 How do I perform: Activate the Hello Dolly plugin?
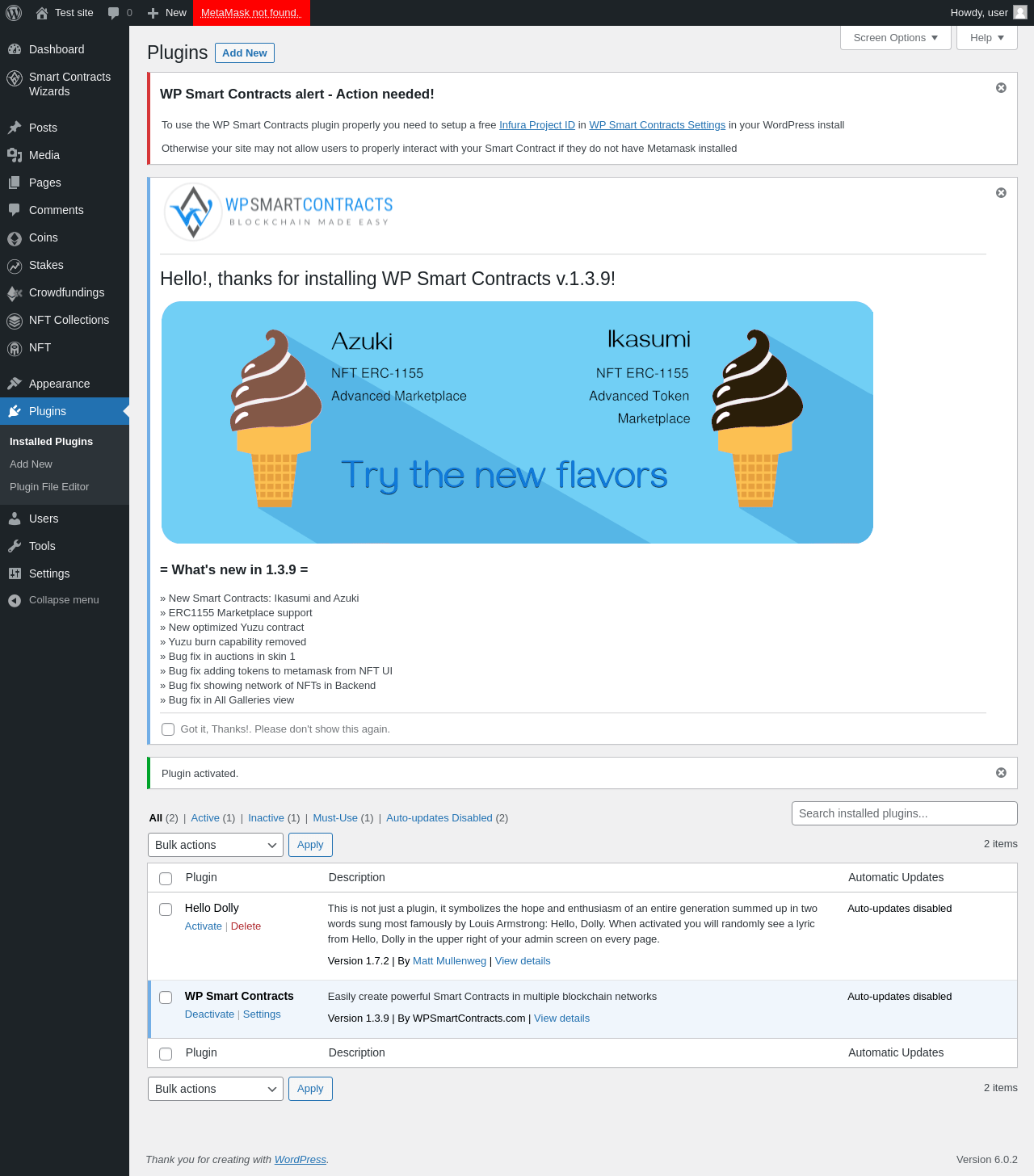pyautogui.click(x=204, y=926)
